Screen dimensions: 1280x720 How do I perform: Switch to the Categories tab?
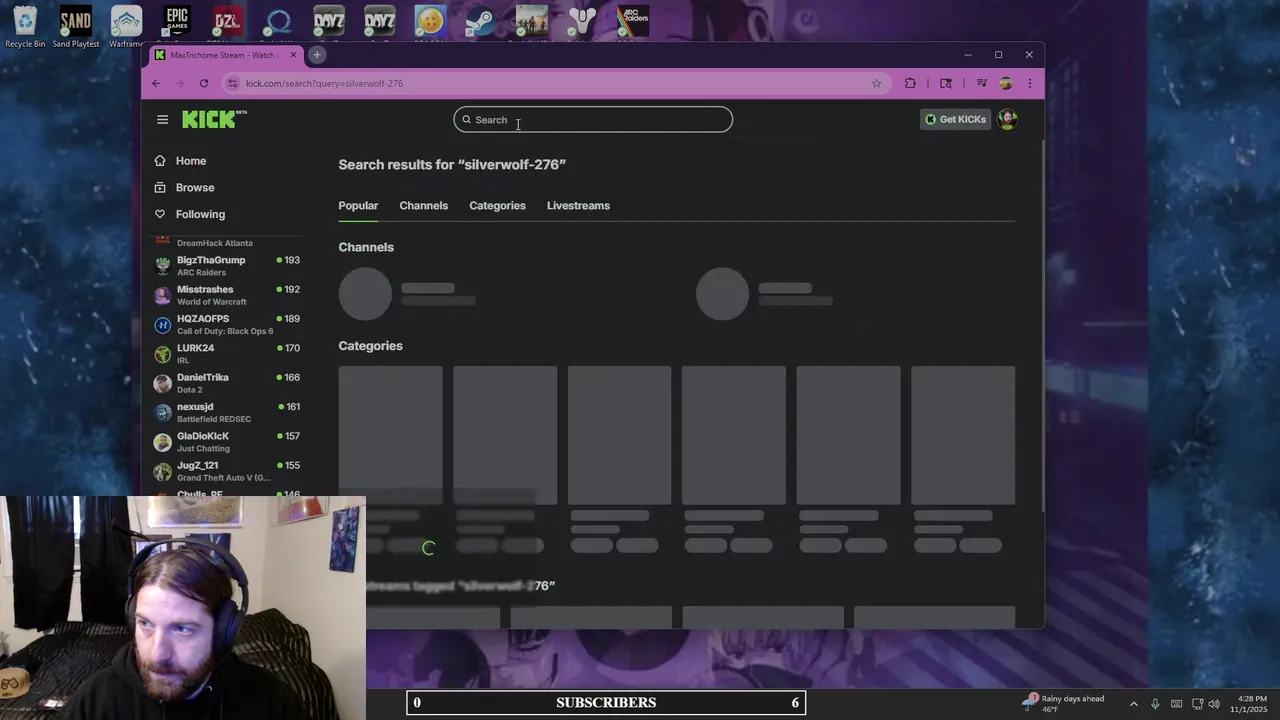pyautogui.click(x=497, y=205)
